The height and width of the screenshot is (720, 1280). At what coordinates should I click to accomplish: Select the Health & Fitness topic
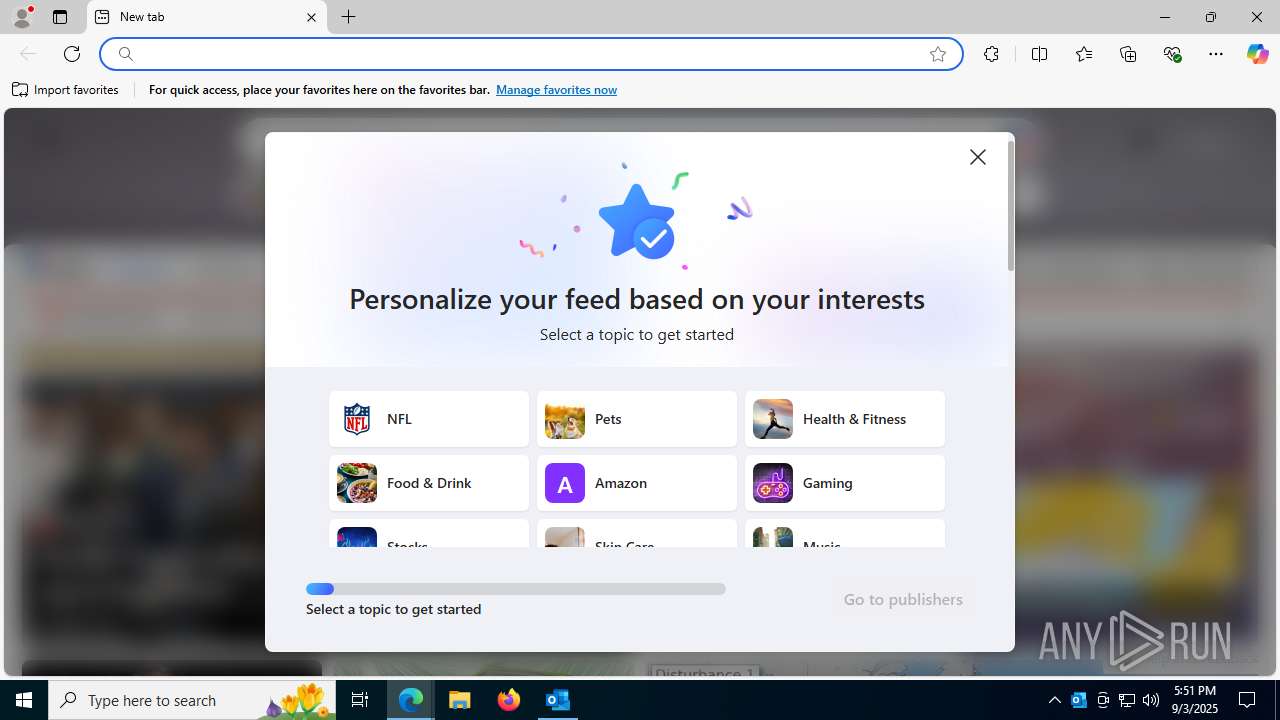coord(845,419)
